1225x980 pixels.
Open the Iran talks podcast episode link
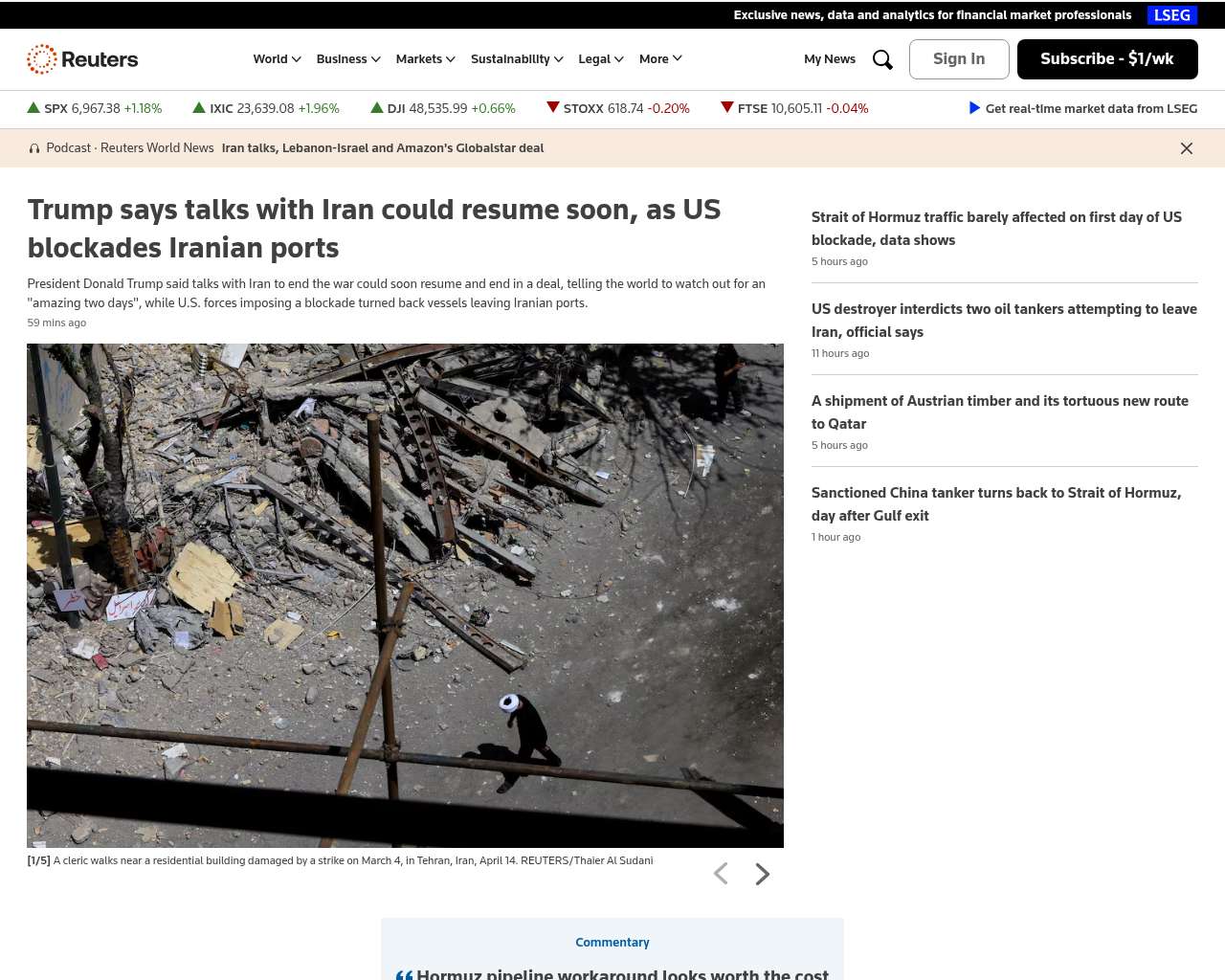(x=383, y=148)
